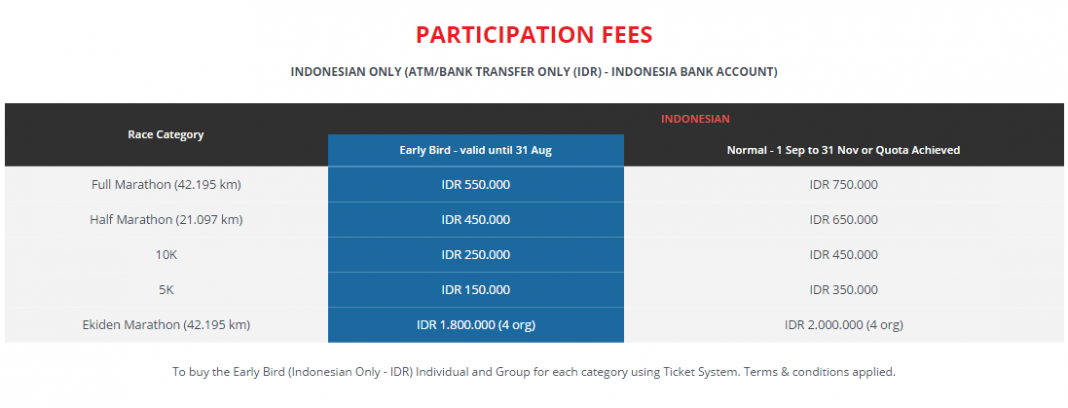Click the Normal 1 Sep to 31 Nov header
Image resolution: width=1068 pixels, height=408 pixels.
(843, 151)
